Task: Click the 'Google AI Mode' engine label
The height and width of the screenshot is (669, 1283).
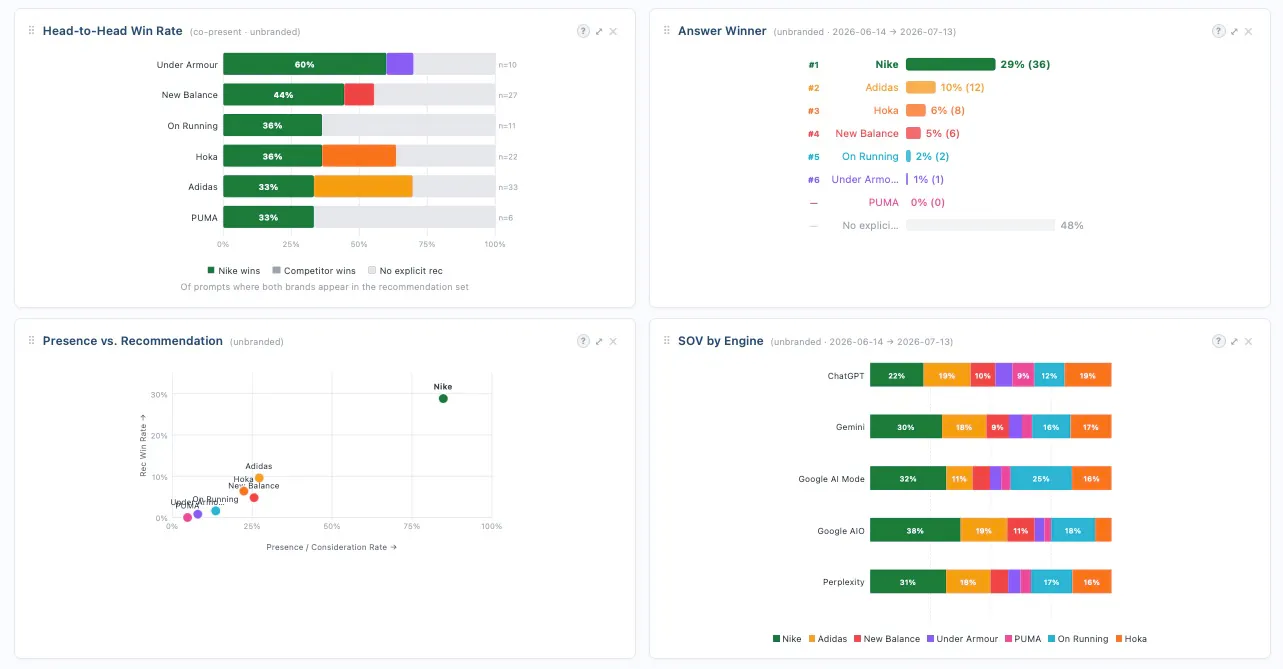Action: [x=831, y=479]
